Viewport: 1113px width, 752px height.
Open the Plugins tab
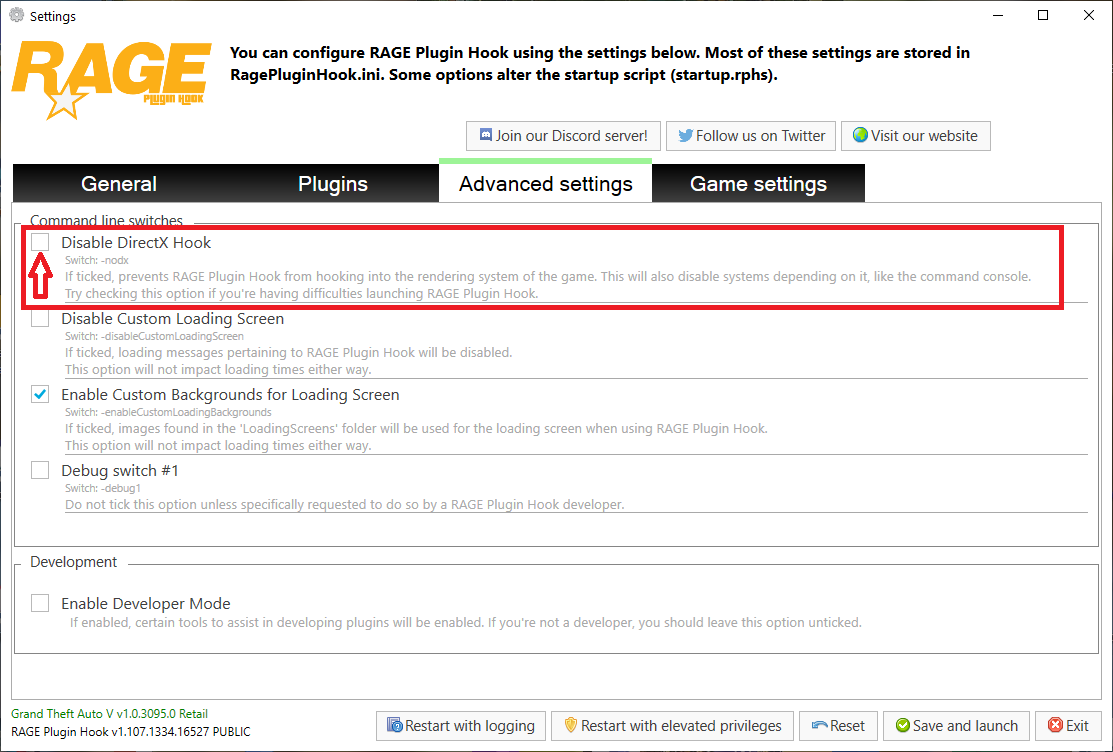[333, 184]
